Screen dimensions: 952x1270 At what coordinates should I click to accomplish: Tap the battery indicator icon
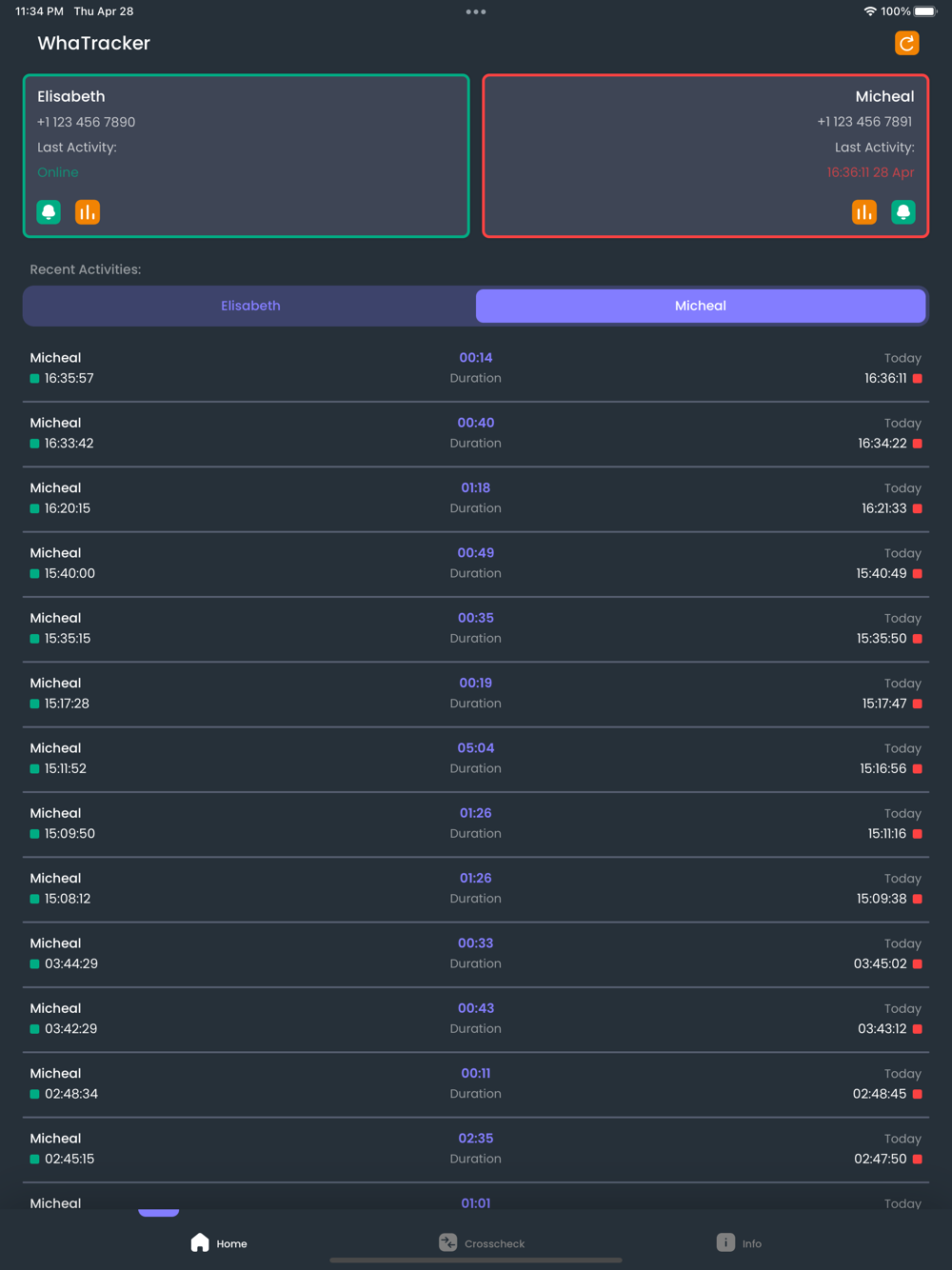click(925, 11)
